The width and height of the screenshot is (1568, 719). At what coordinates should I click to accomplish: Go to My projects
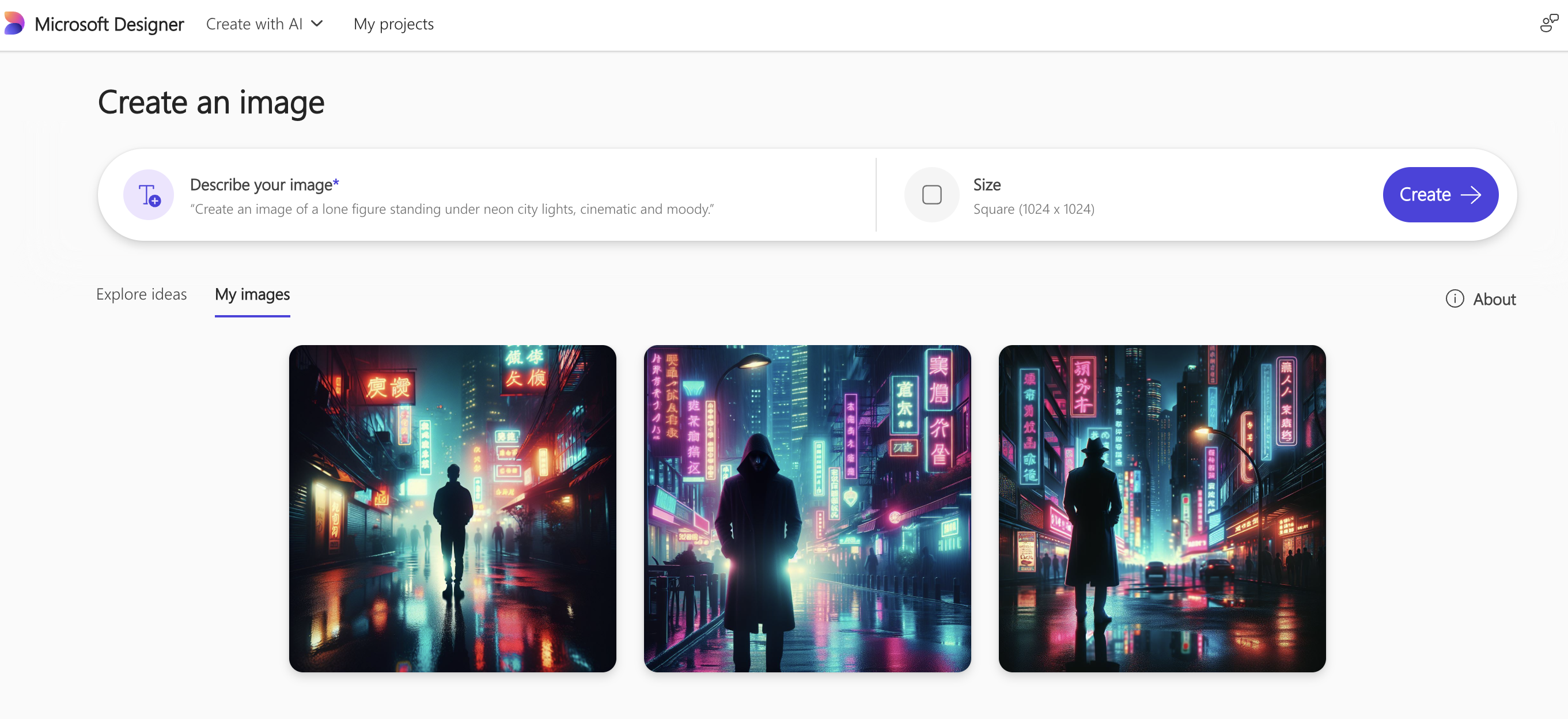pyautogui.click(x=393, y=24)
